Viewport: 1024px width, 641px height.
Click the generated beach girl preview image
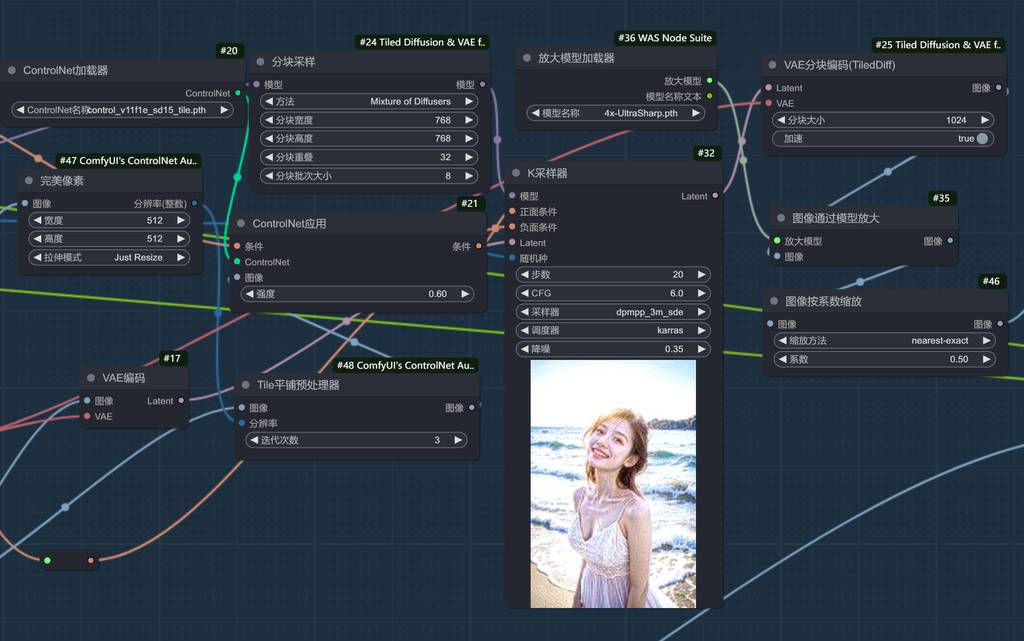click(x=613, y=483)
